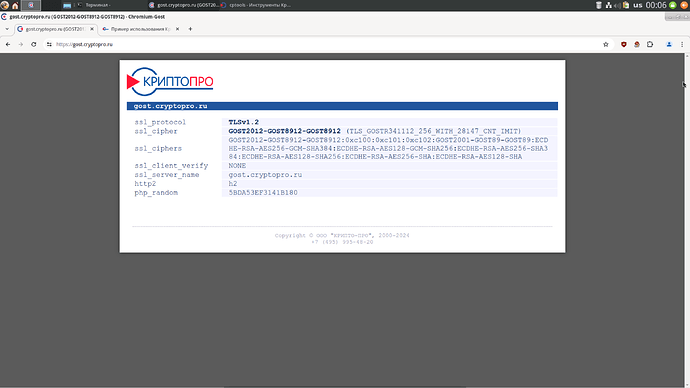Select the php_random value 5BDA53EF3141B180
The width and height of the screenshot is (690, 388).
coord(263,193)
